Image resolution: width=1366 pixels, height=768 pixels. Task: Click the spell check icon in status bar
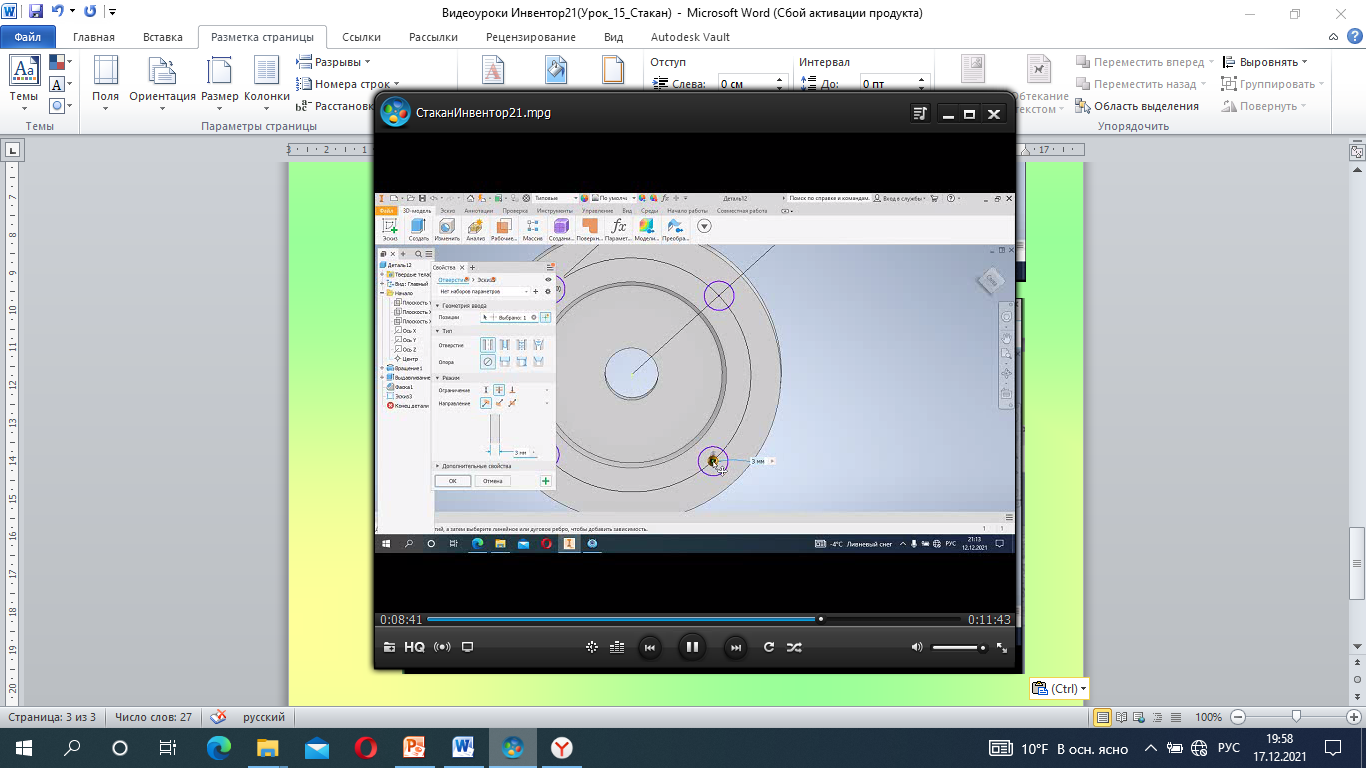click(x=218, y=717)
